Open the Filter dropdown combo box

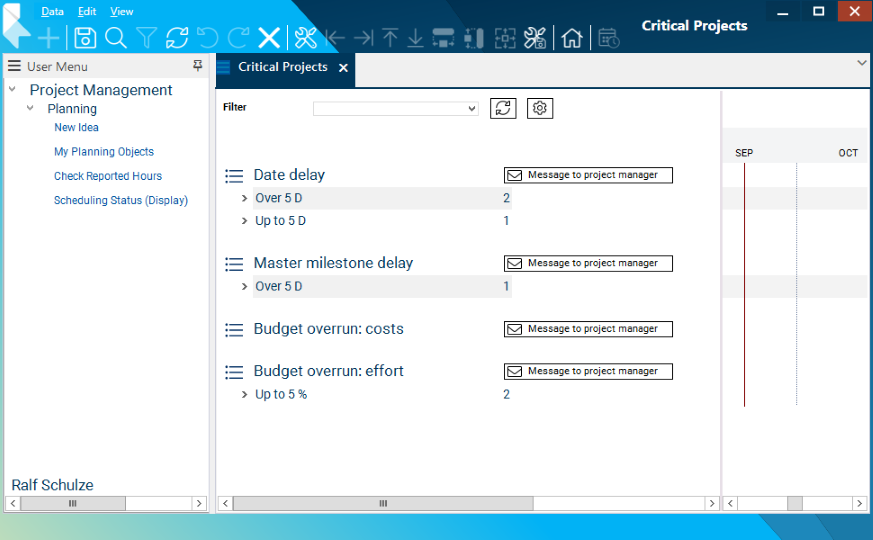click(395, 109)
